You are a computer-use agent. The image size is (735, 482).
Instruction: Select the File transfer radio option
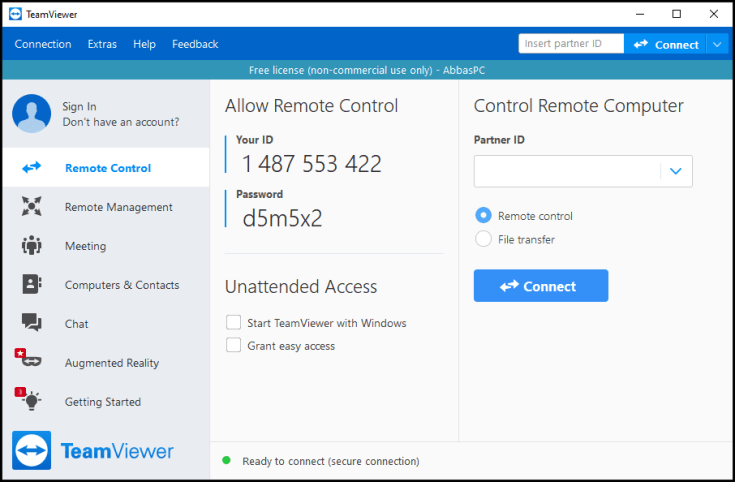point(483,239)
